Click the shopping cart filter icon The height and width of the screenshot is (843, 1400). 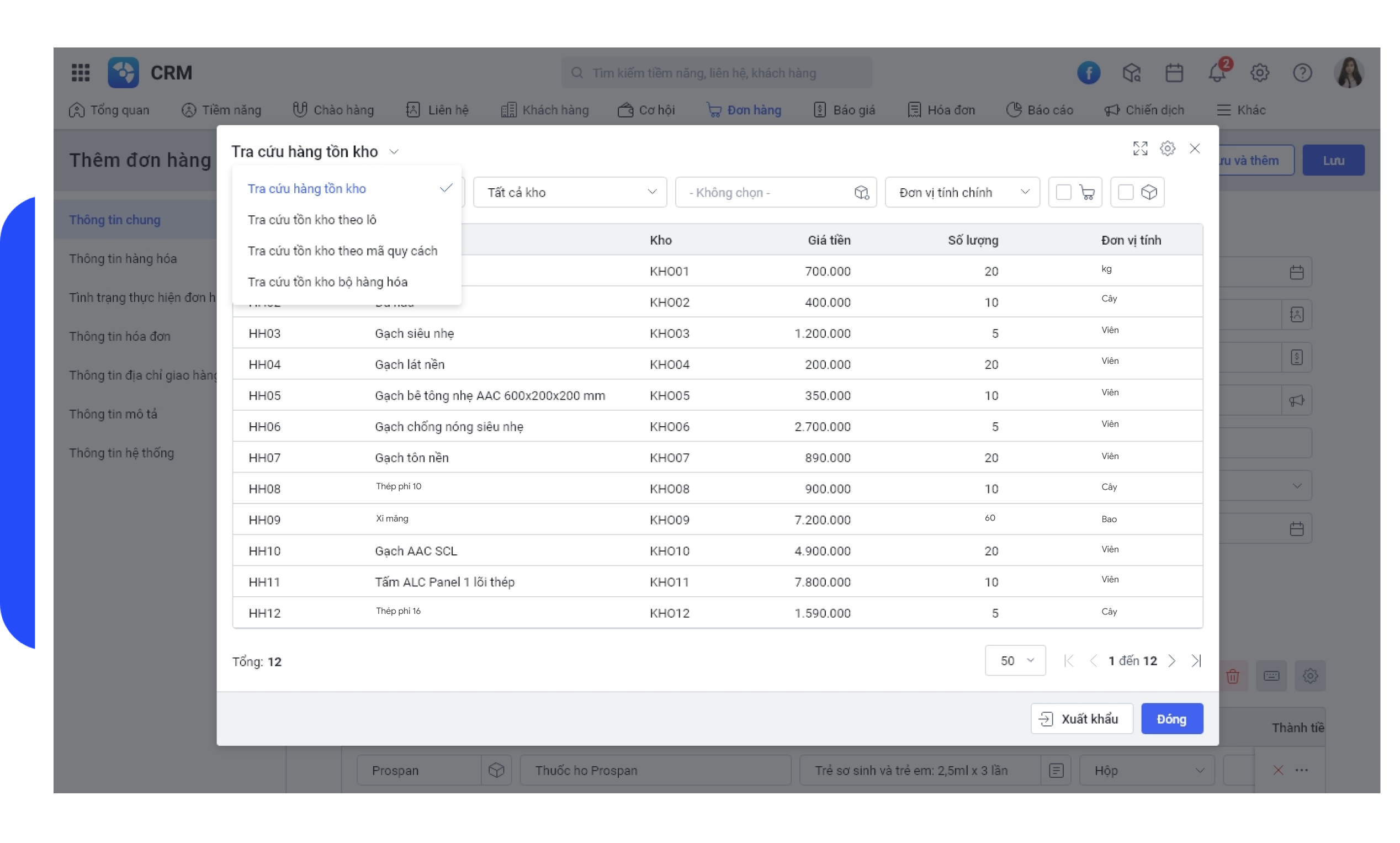(1086, 192)
